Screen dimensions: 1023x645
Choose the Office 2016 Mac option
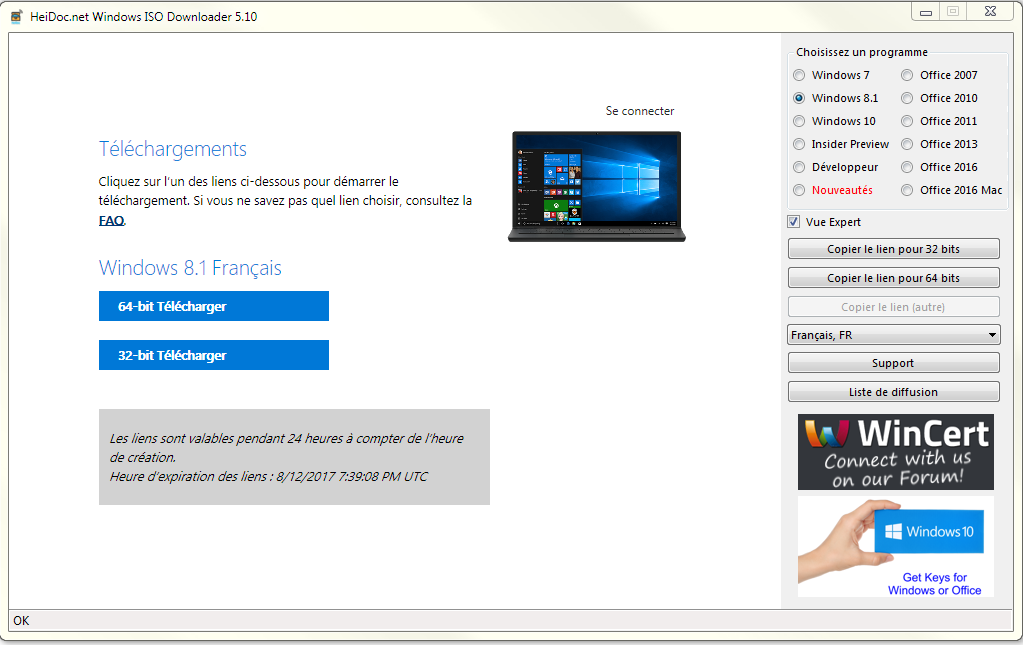(x=907, y=190)
